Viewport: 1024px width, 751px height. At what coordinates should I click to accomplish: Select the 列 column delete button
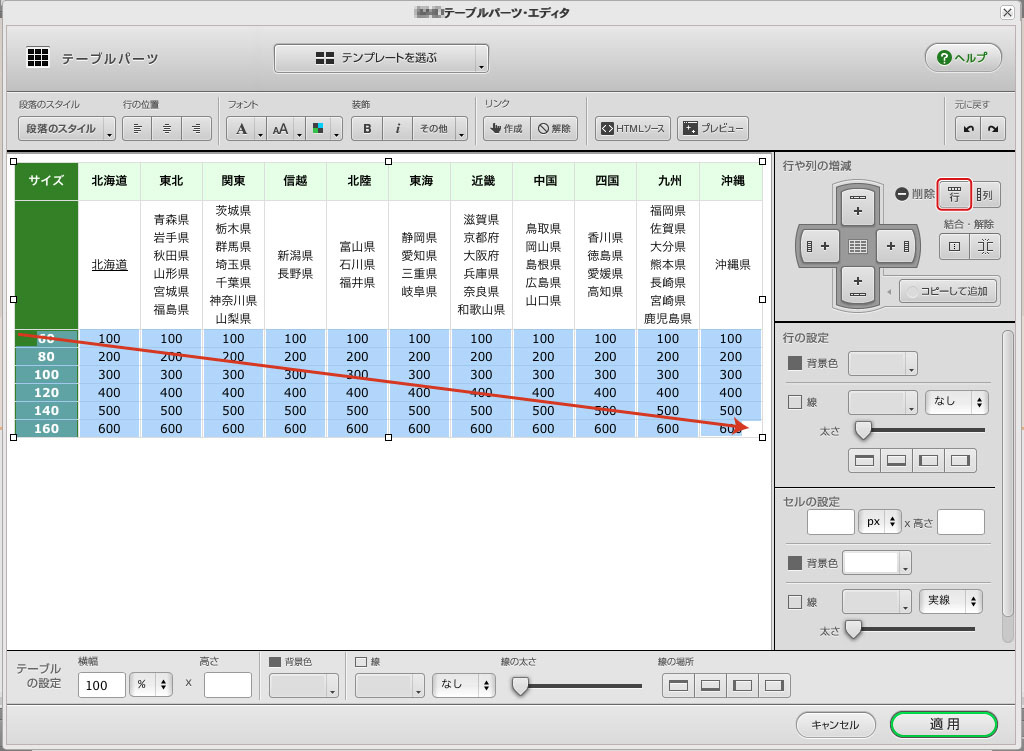(985, 194)
